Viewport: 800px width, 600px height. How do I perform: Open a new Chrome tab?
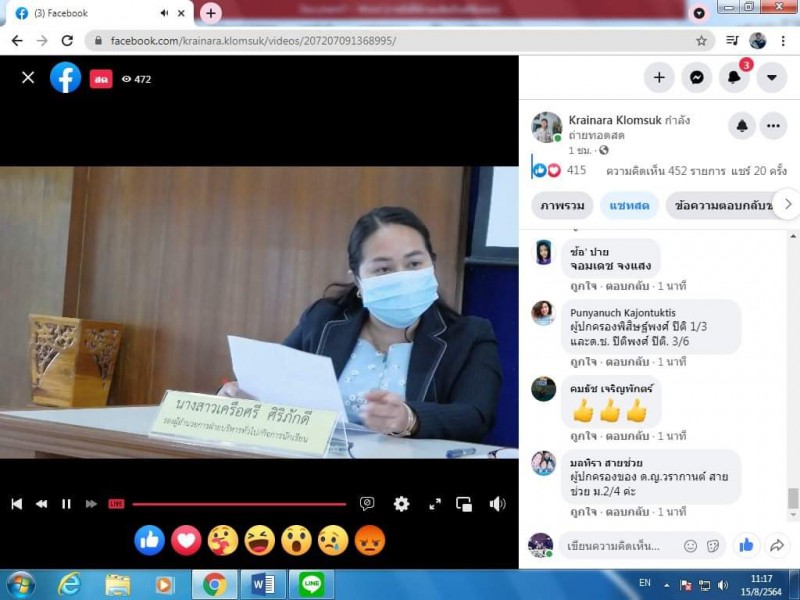tap(211, 13)
